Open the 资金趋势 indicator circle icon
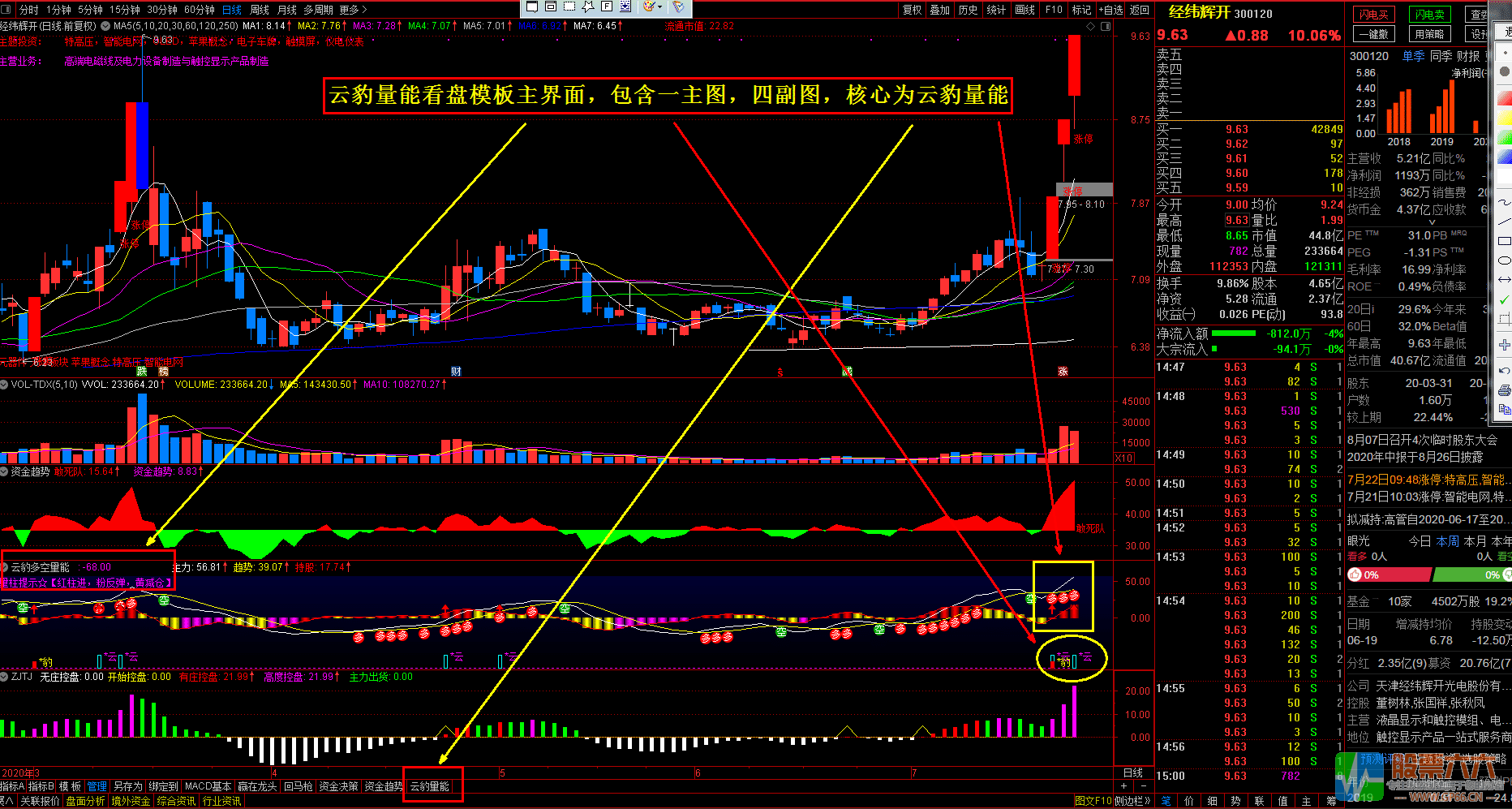 point(4,471)
